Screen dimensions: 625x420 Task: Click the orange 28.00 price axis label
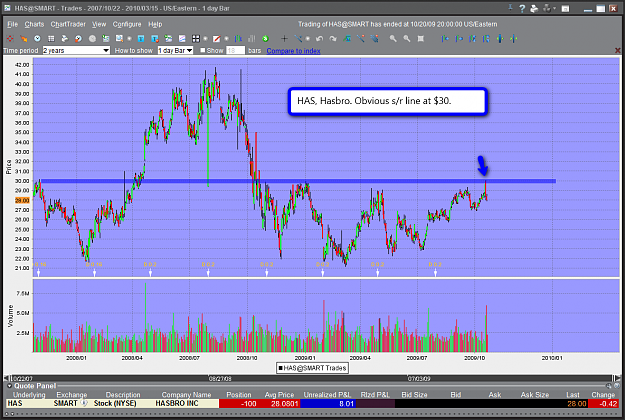tap(22, 200)
